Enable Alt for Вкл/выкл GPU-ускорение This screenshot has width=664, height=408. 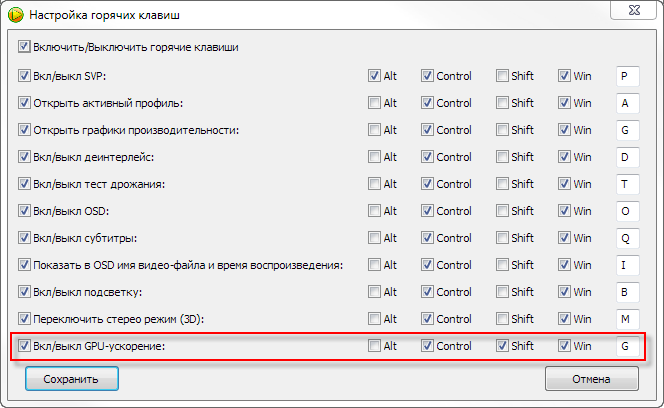pyautogui.click(x=374, y=346)
